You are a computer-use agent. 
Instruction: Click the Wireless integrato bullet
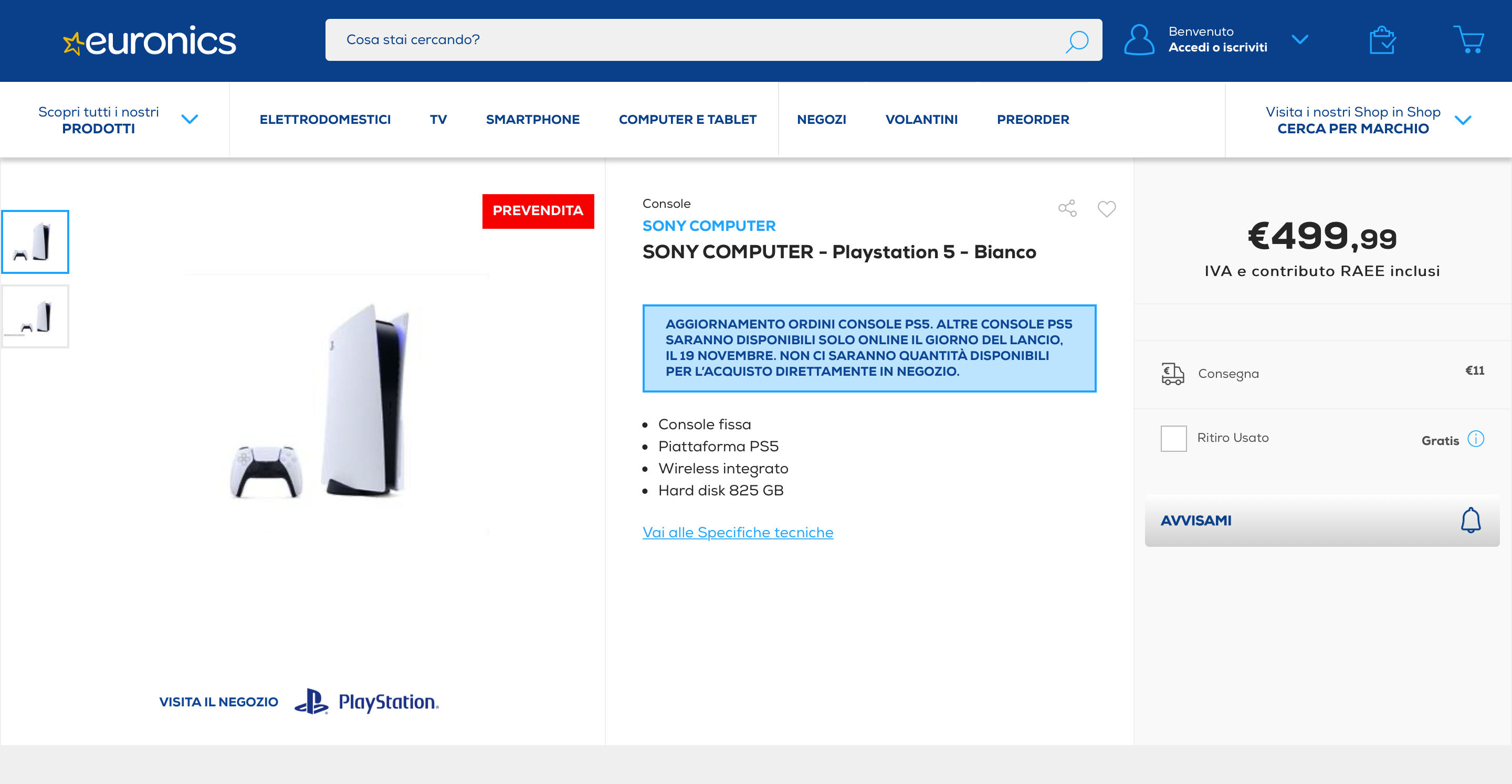point(723,468)
